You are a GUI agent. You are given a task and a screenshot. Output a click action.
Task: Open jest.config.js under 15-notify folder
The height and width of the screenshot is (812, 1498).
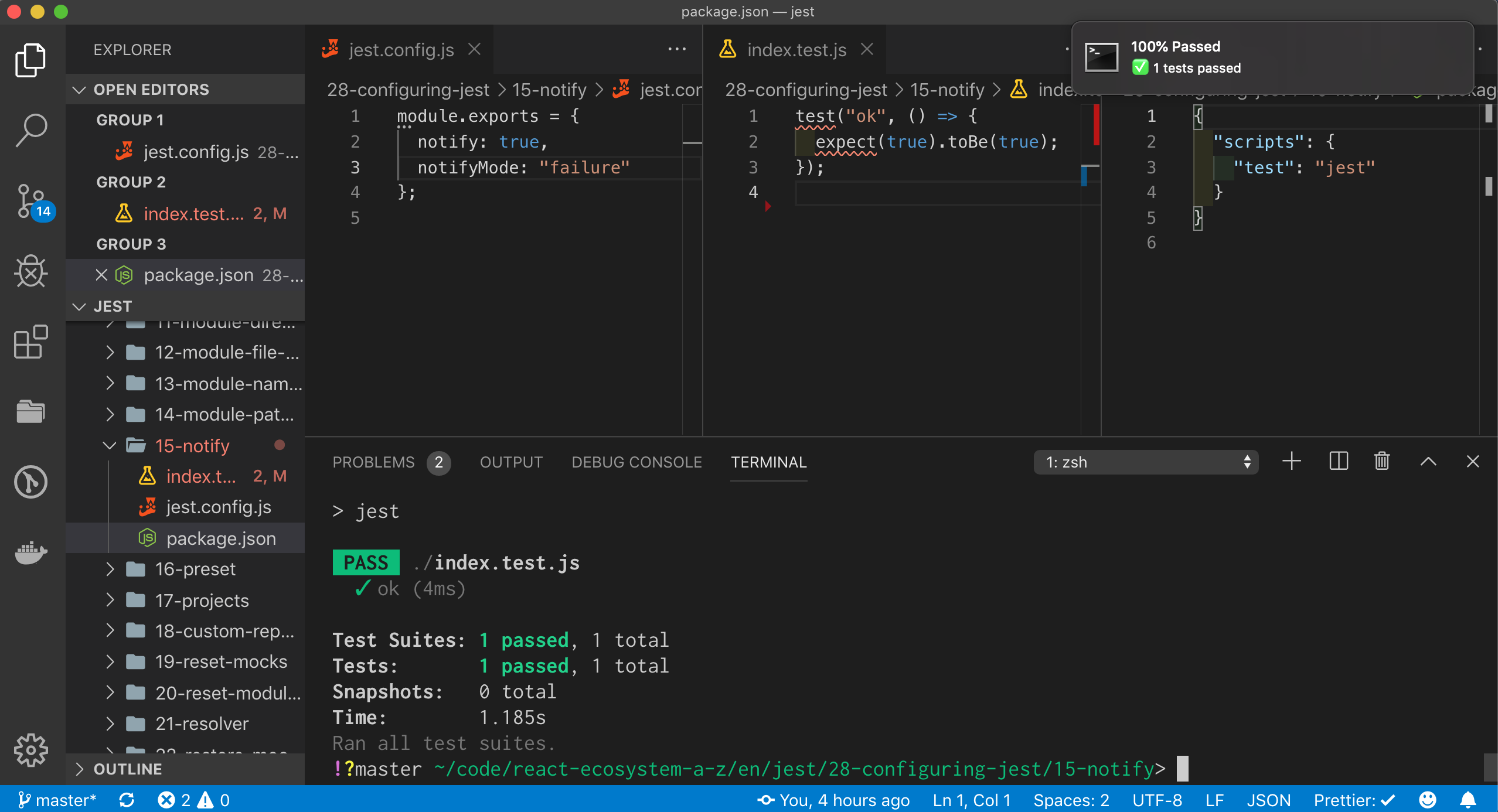[185, 507]
